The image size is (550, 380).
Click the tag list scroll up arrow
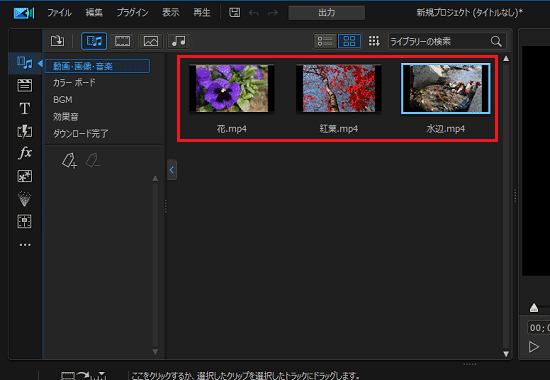[x=155, y=179]
